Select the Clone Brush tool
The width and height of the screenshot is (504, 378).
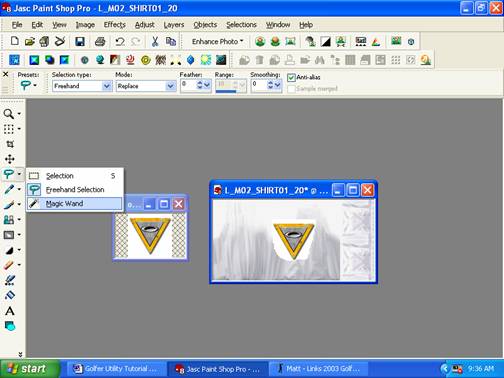tap(8, 219)
